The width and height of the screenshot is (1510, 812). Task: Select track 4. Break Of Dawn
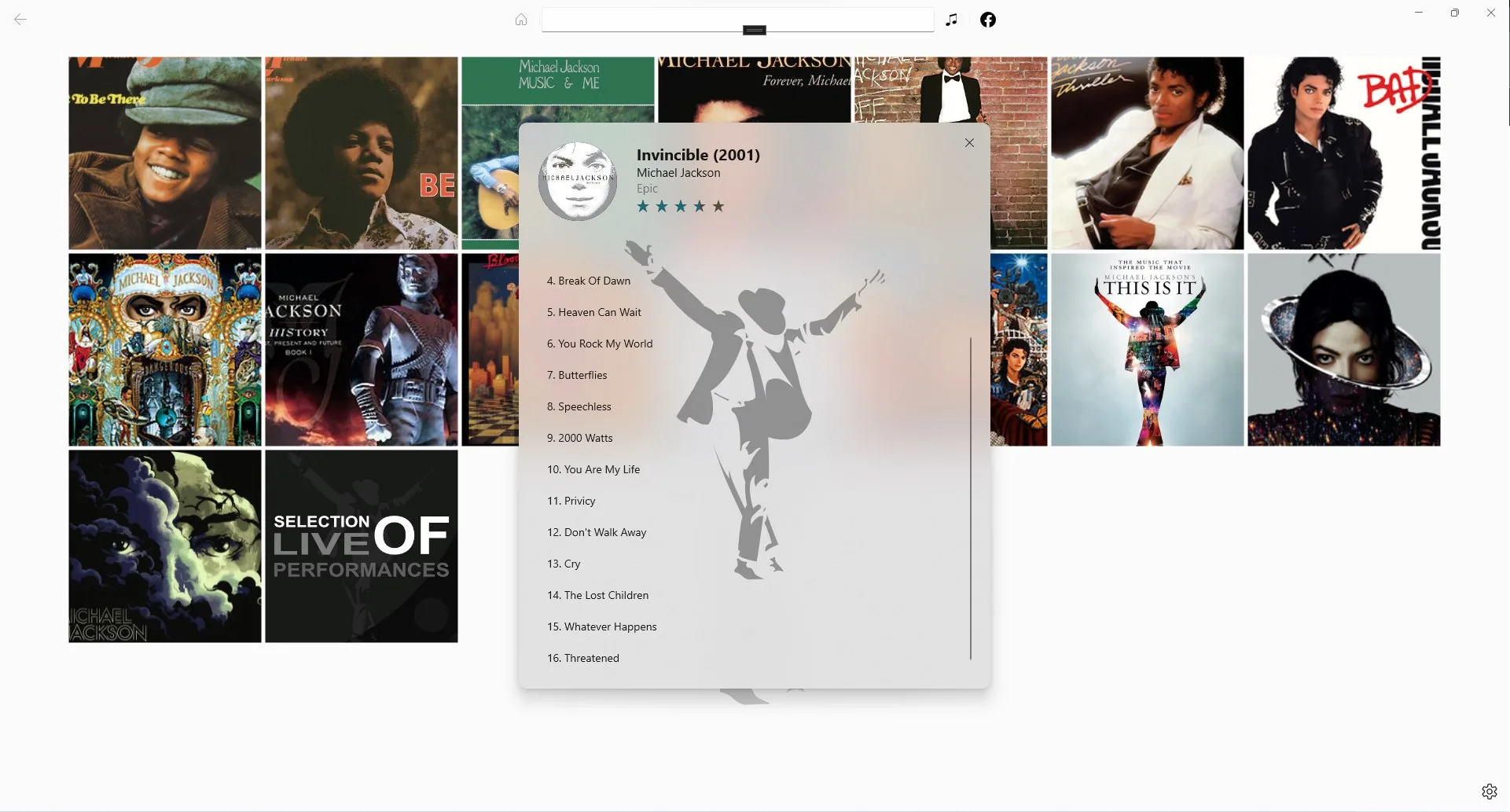(589, 281)
